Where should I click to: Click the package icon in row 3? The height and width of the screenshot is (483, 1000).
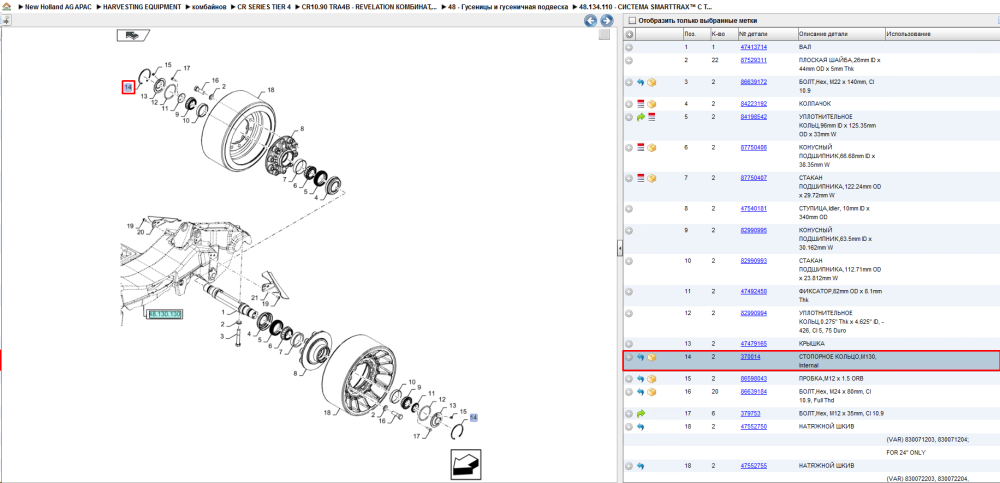(652, 82)
